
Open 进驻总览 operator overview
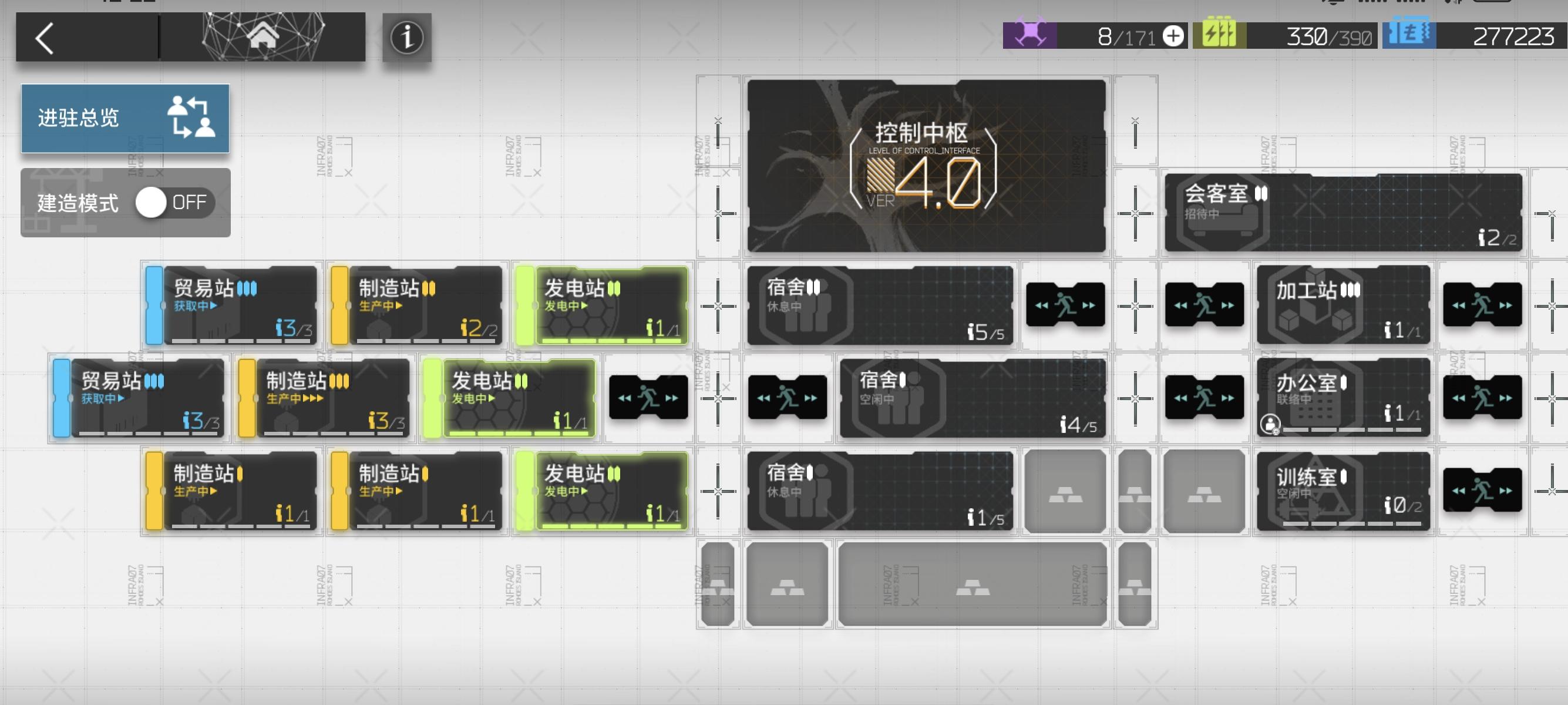point(126,118)
